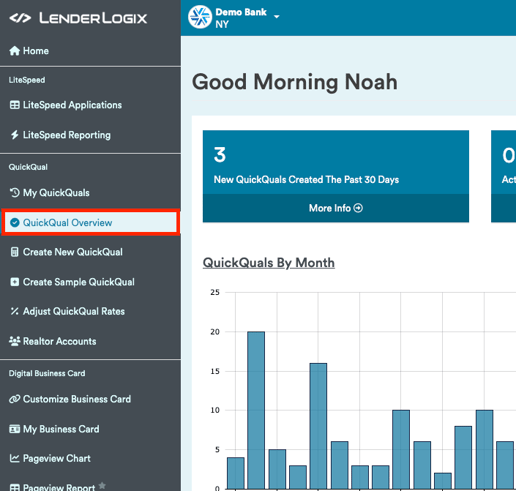Image resolution: width=516 pixels, height=491 pixels.
Task: Click the "Good Morning Noah" greeting
Action: pyautogui.click(x=295, y=82)
